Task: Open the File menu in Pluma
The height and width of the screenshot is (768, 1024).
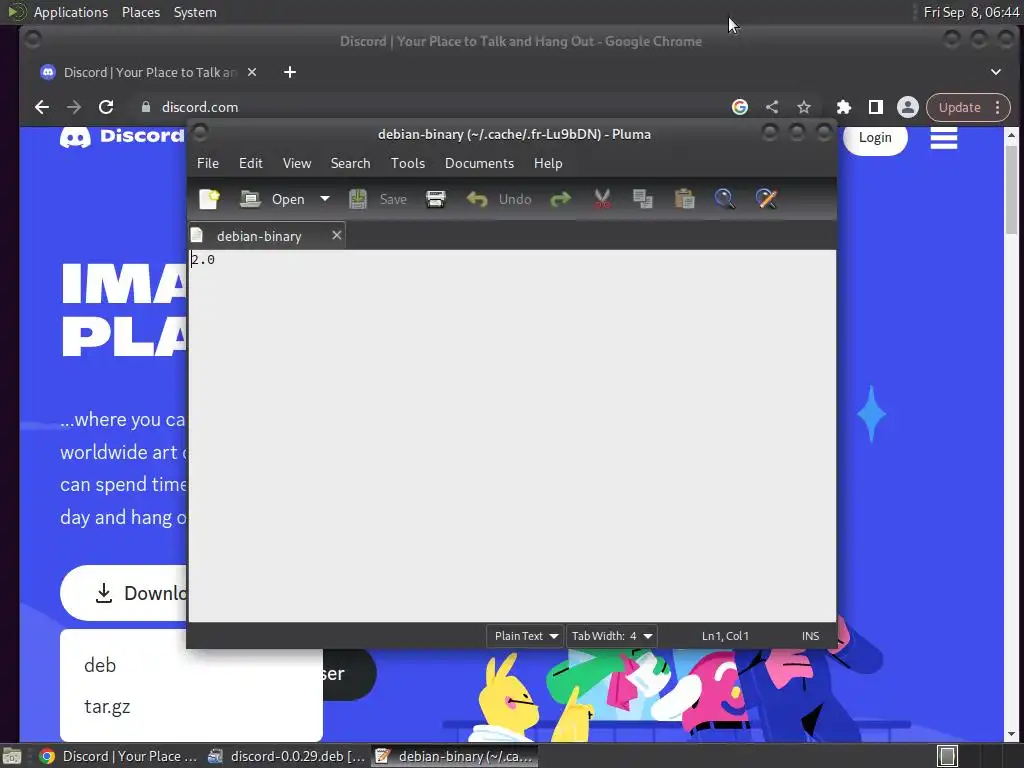Action: (x=208, y=163)
